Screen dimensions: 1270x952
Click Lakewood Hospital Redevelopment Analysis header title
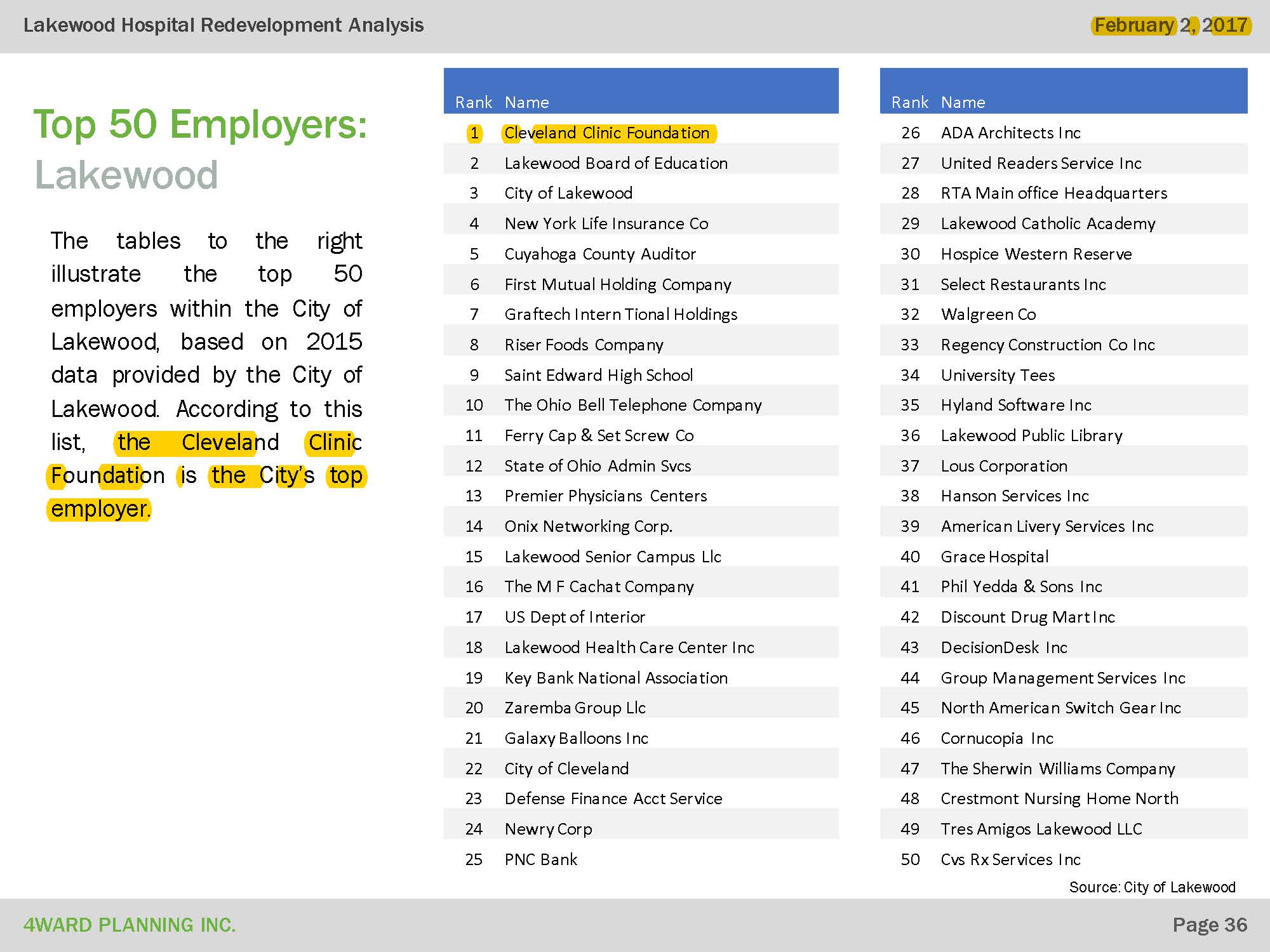(224, 25)
